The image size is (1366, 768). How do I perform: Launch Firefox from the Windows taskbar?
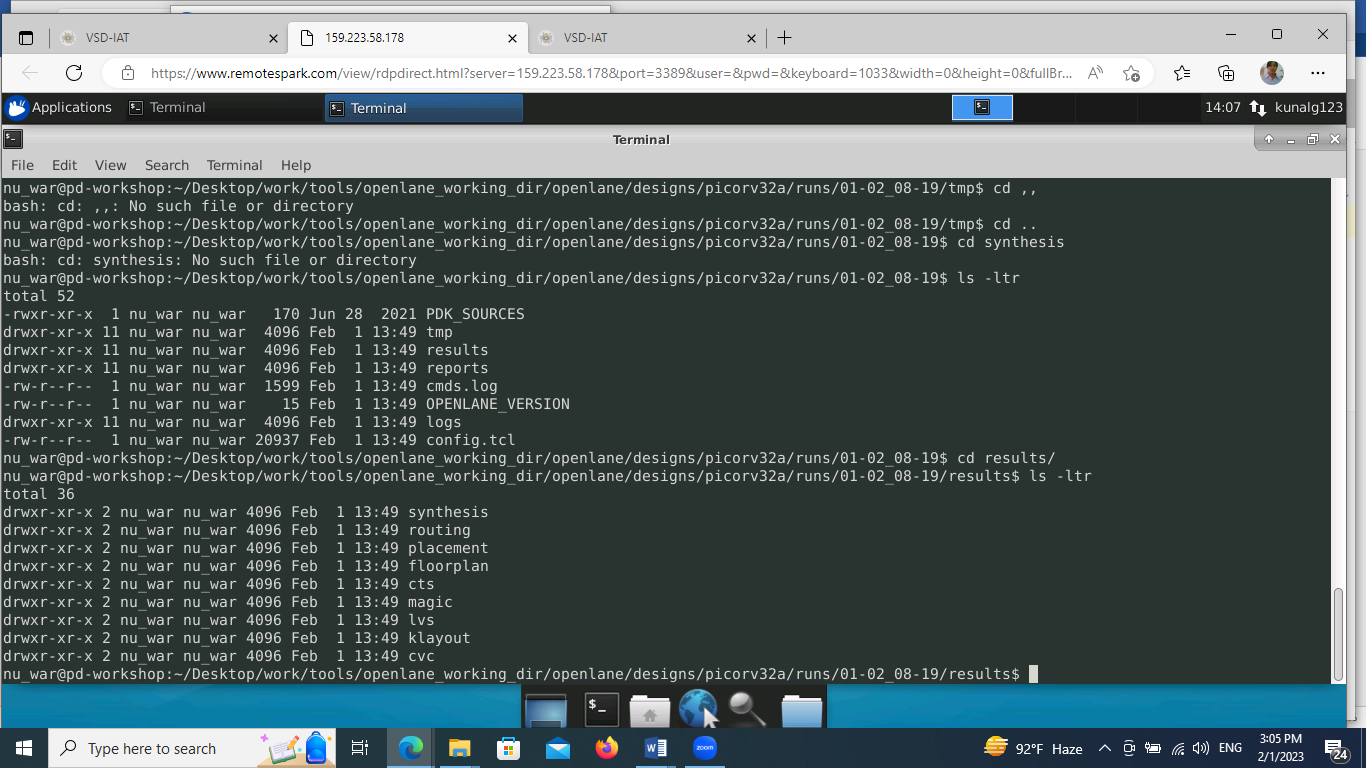pos(606,748)
